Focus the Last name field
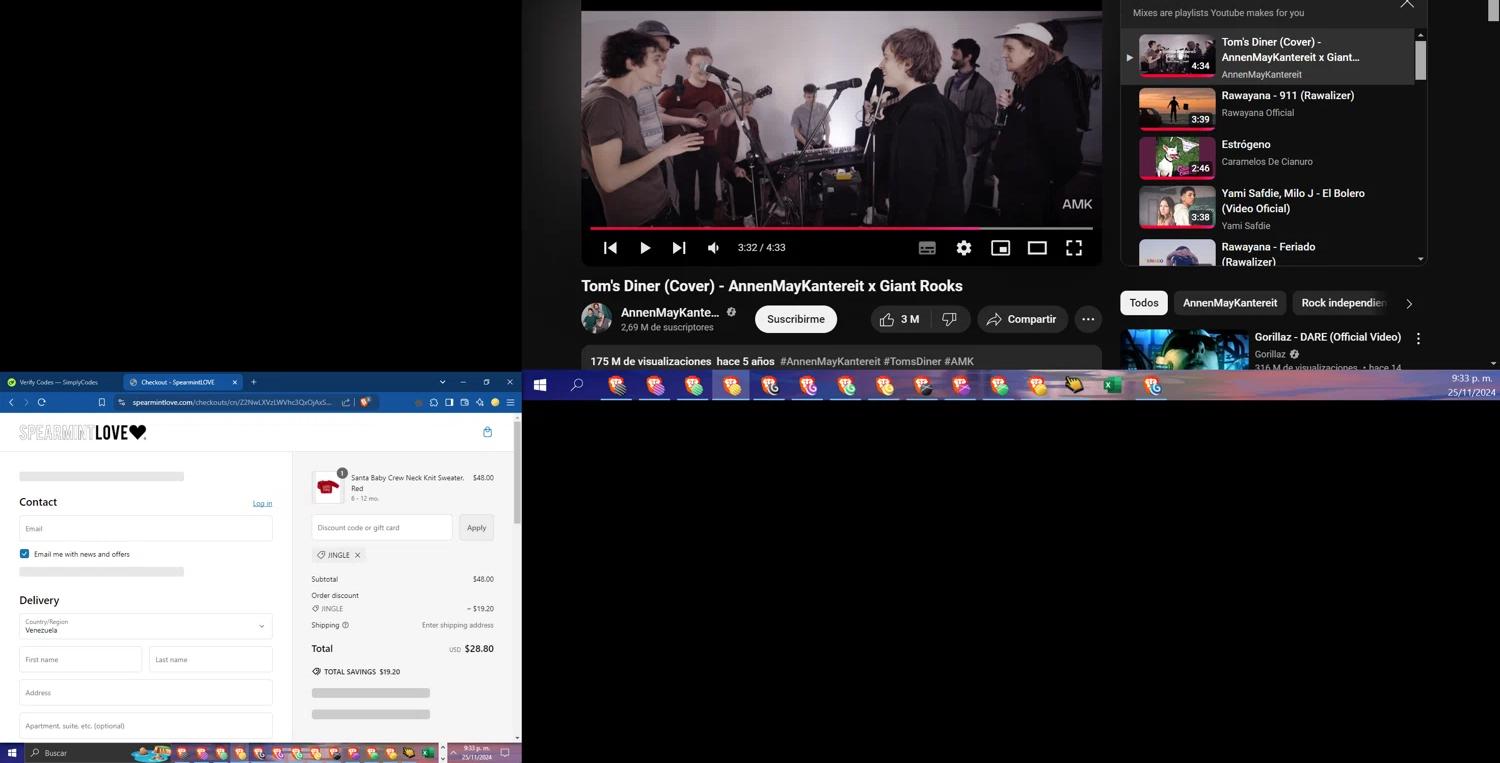This screenshot has width=1500, height=763. [211, 659]
